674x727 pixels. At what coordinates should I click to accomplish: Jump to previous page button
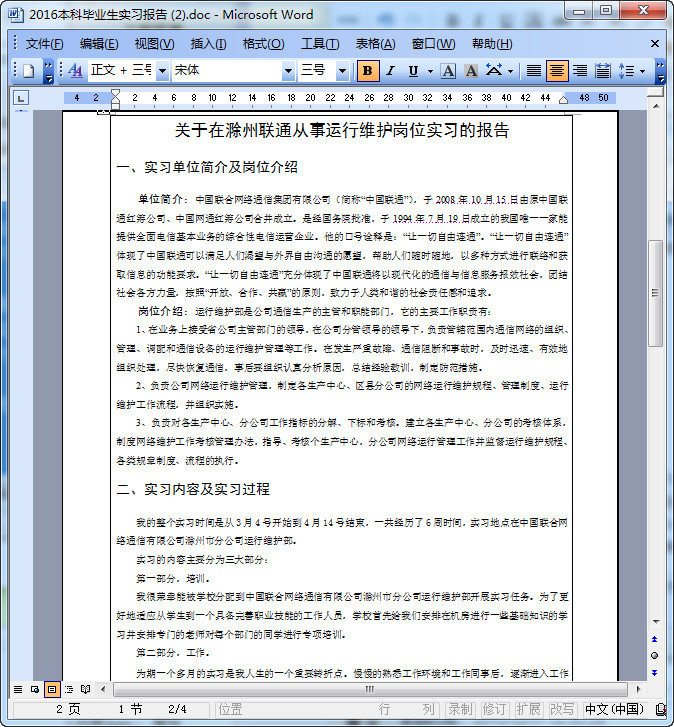click(x=655, y=639)
